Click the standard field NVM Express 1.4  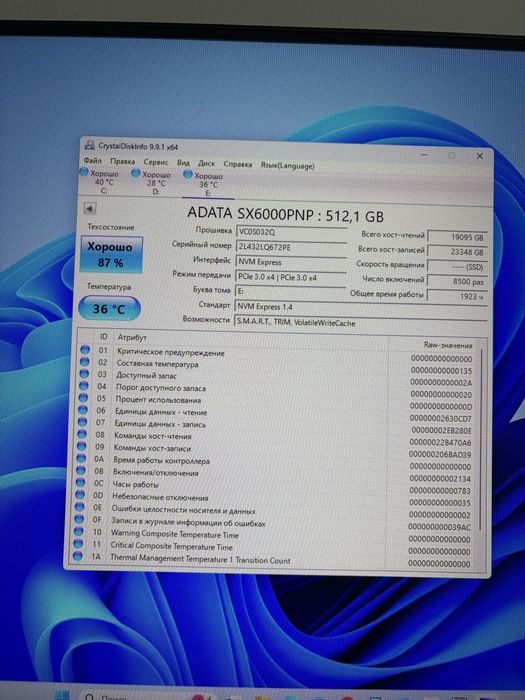pos(360,307)
